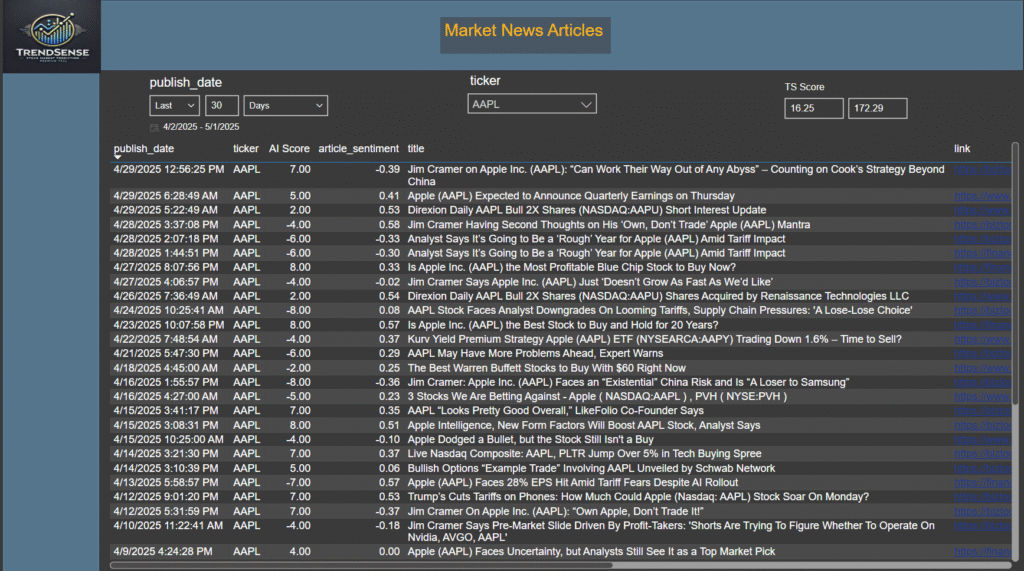Screen dimensions: 1024x571
Task: Open the AAPL ticker dropdown
Action: coord(531,104)
